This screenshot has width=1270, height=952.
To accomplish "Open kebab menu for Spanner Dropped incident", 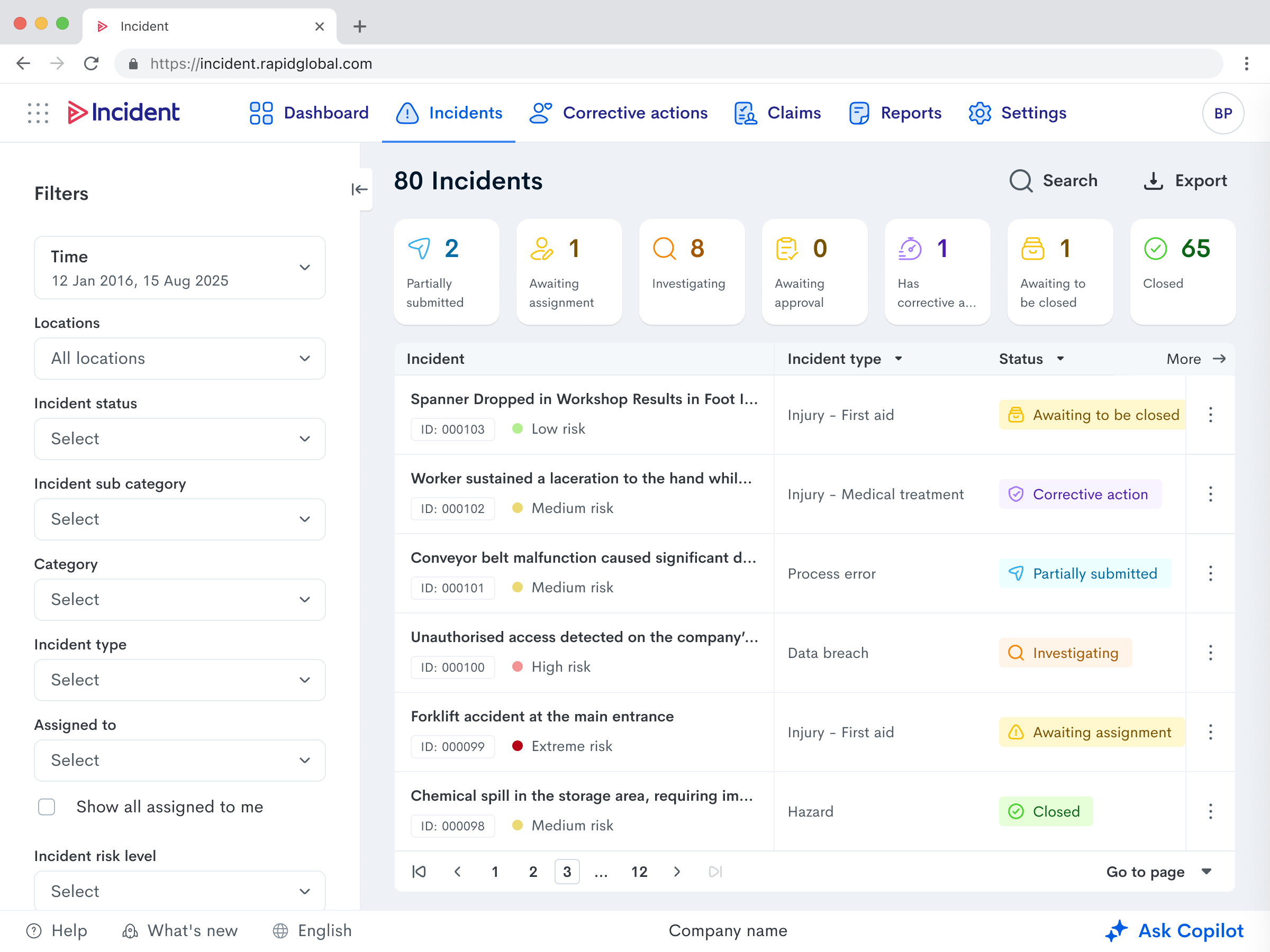I will (1210, 415).
